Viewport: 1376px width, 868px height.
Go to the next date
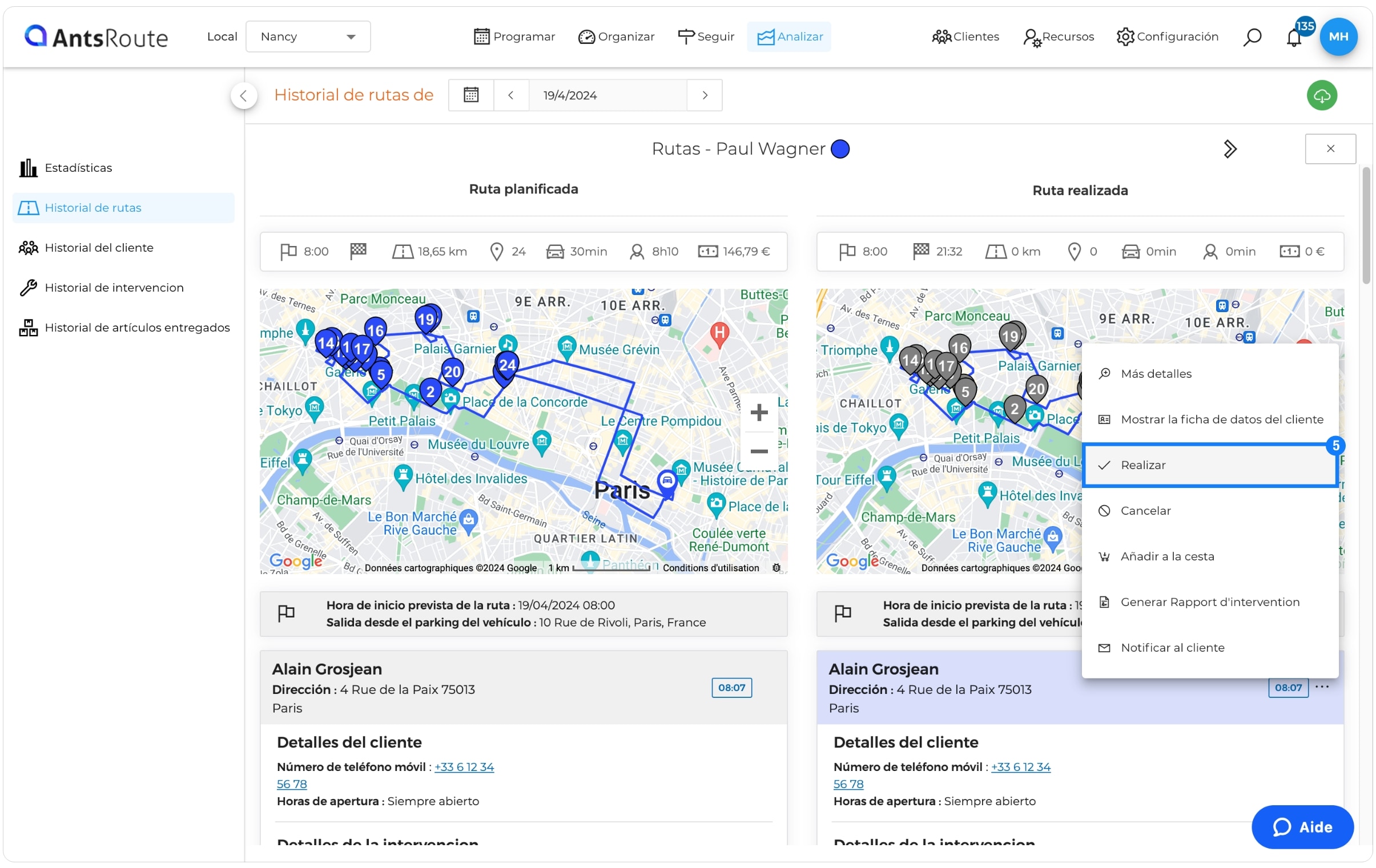point(705,95)
